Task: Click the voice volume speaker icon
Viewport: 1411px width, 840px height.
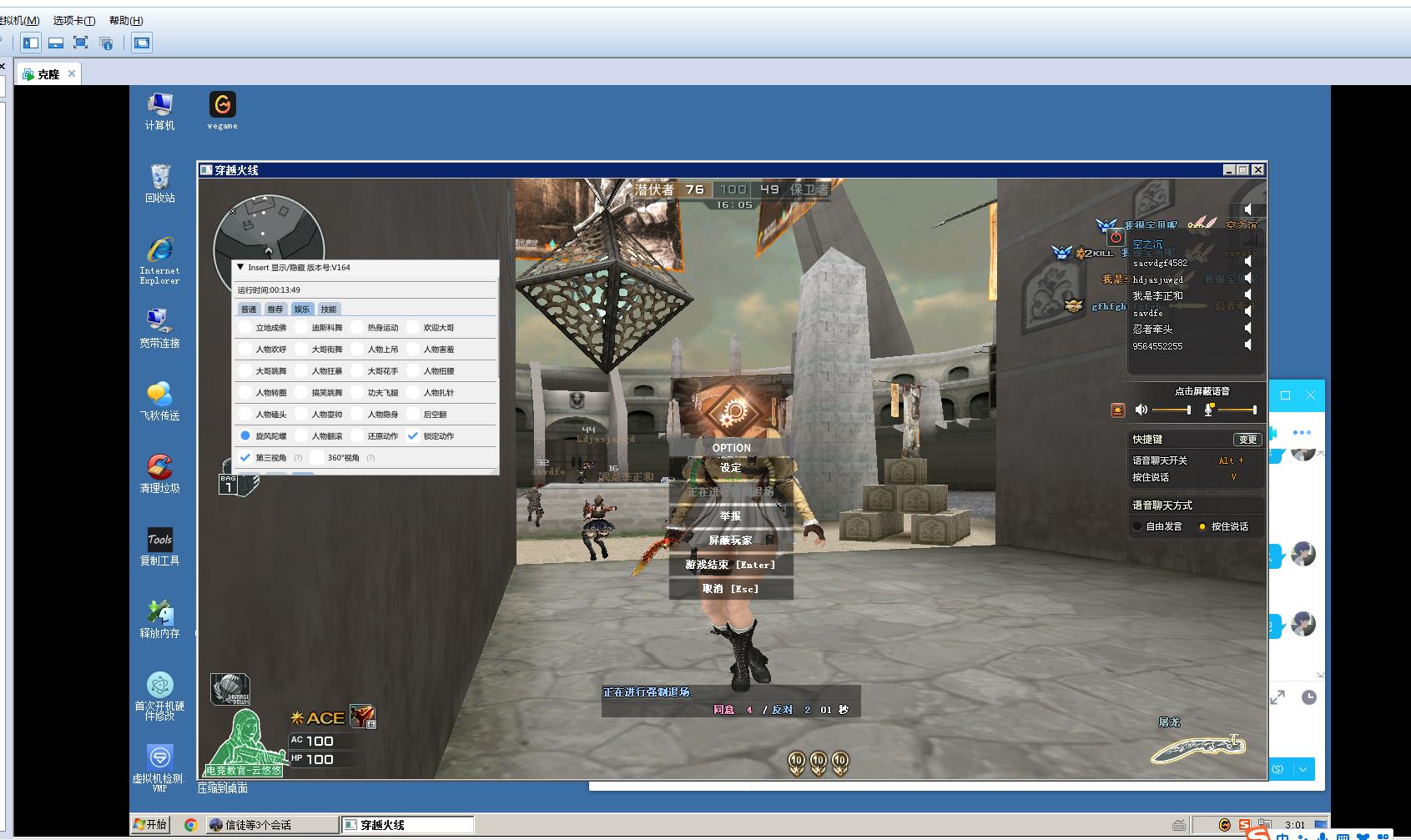Action: click(x=1141, y=410)
